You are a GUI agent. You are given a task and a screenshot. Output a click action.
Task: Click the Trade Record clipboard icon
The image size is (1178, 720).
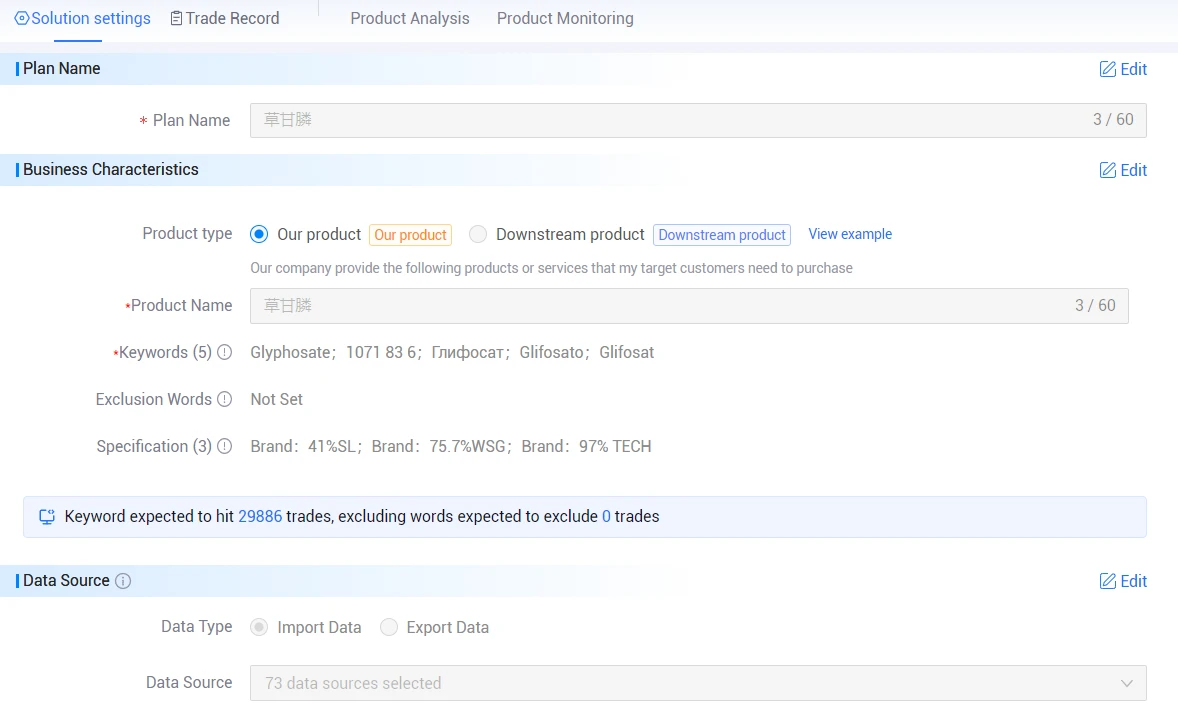point(176,18)
